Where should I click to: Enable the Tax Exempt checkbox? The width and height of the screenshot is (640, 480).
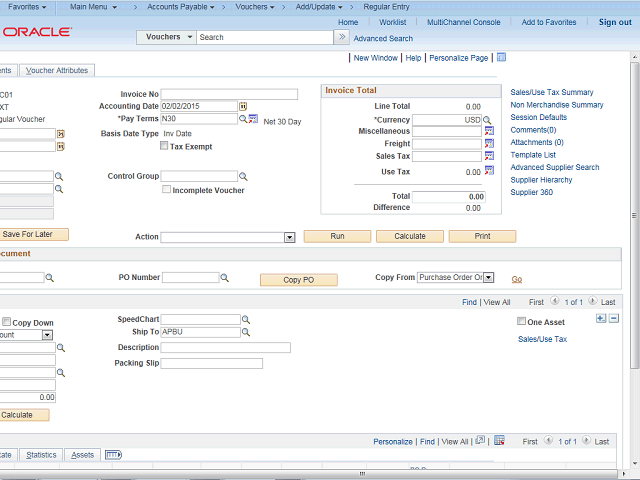click(165, 147)
